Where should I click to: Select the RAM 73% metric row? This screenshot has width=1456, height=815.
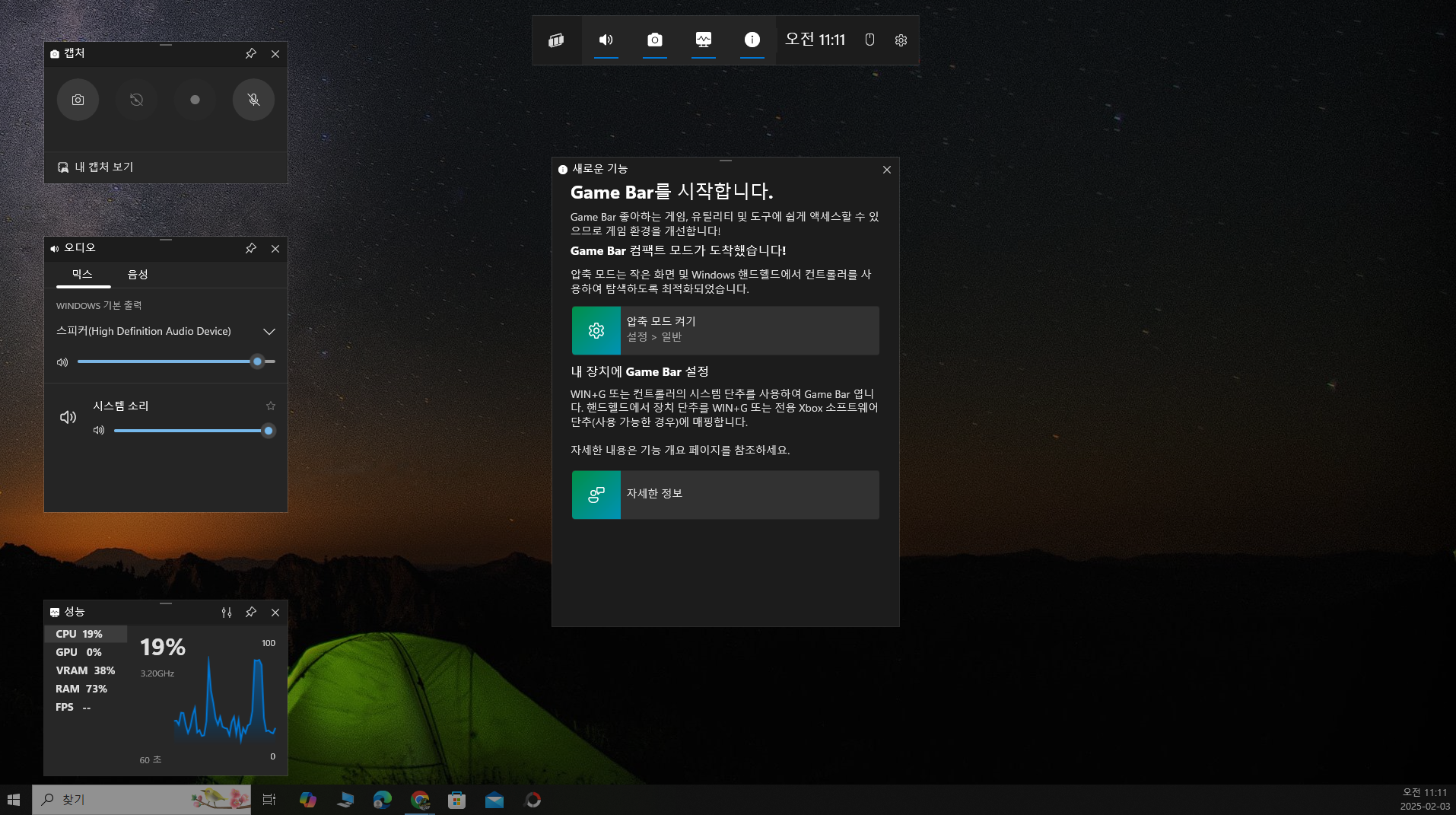click(86, 689)
